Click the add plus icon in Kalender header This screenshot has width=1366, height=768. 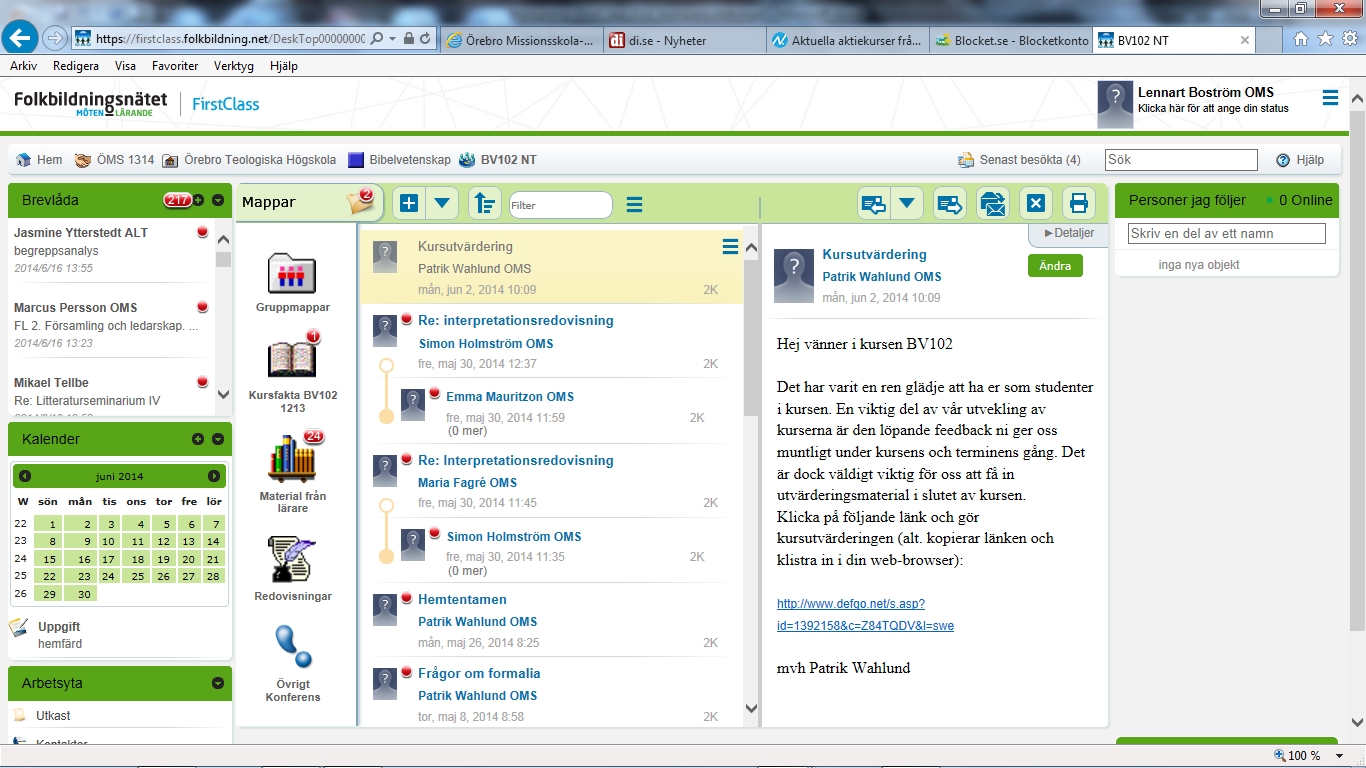coord(198,439)
